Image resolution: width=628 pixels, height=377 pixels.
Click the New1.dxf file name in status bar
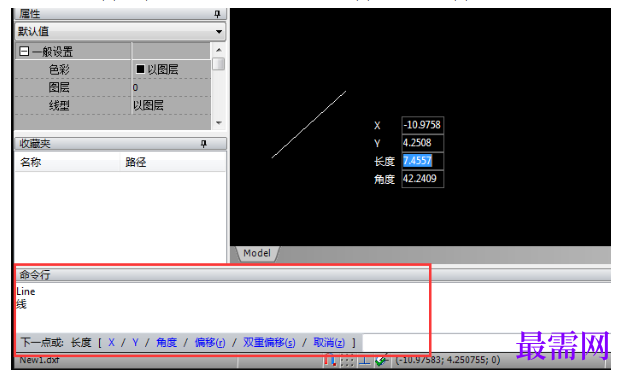[x=39, y=360]
